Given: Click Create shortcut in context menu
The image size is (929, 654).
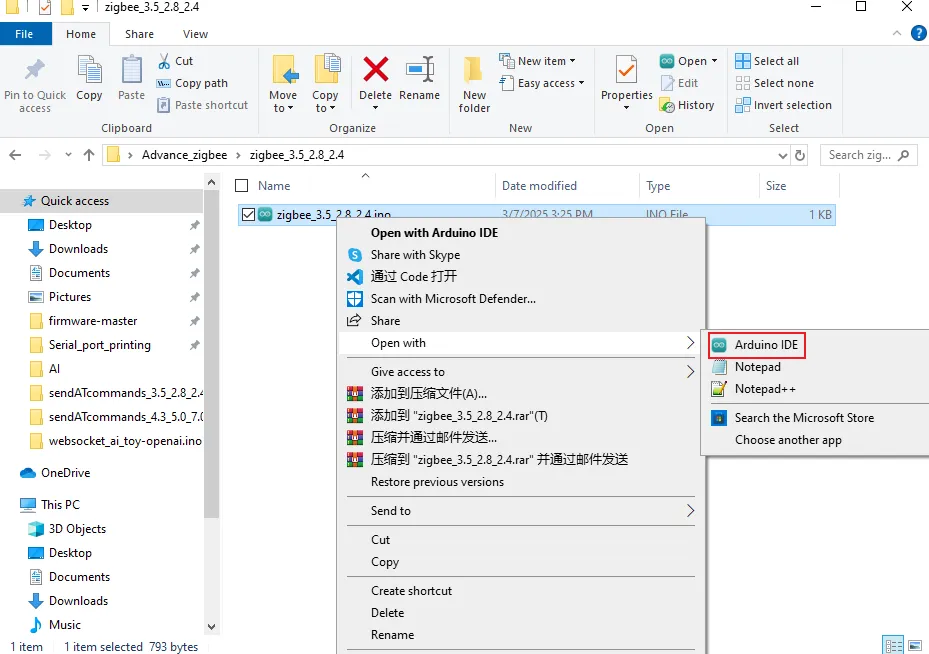Looking at the screenshot, I should [x=411, y=591].
